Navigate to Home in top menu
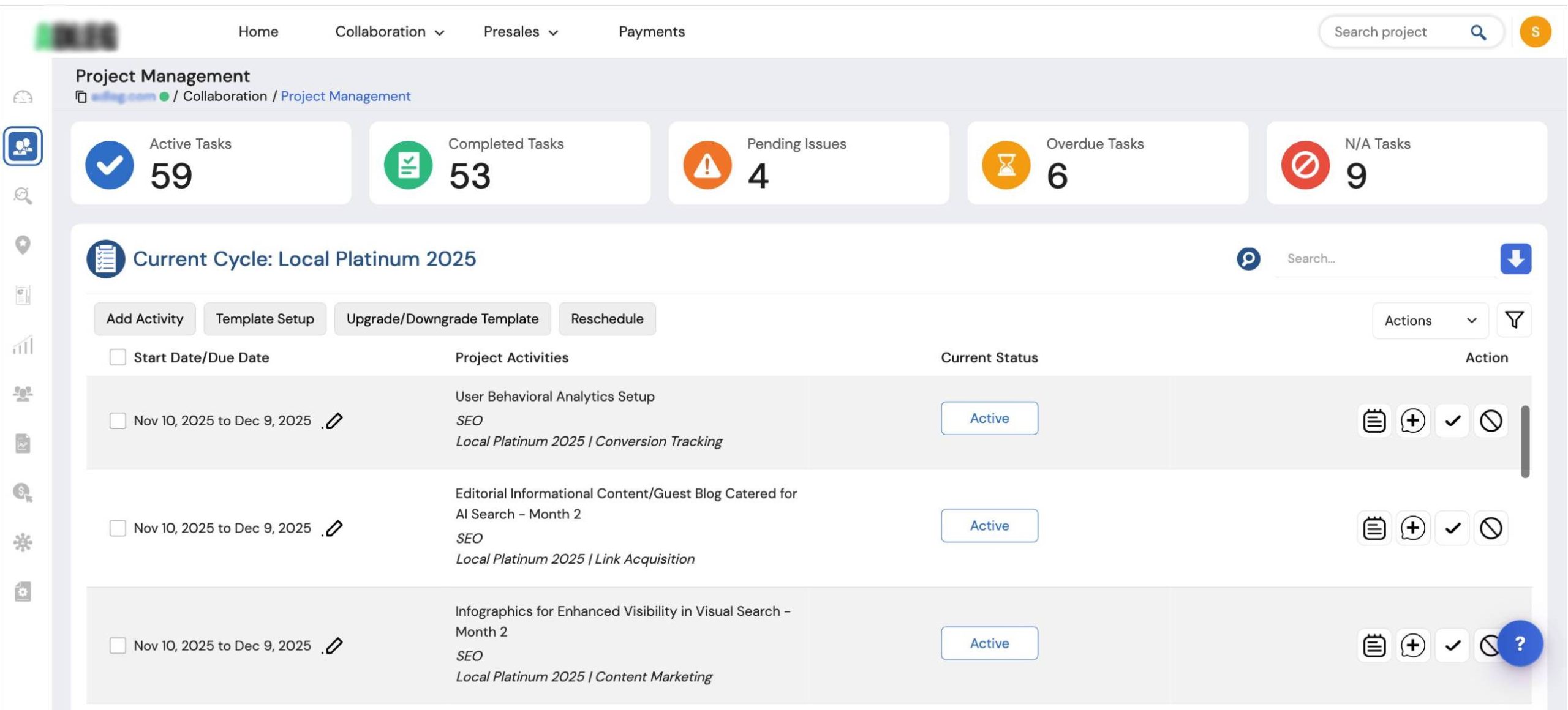 258,32
